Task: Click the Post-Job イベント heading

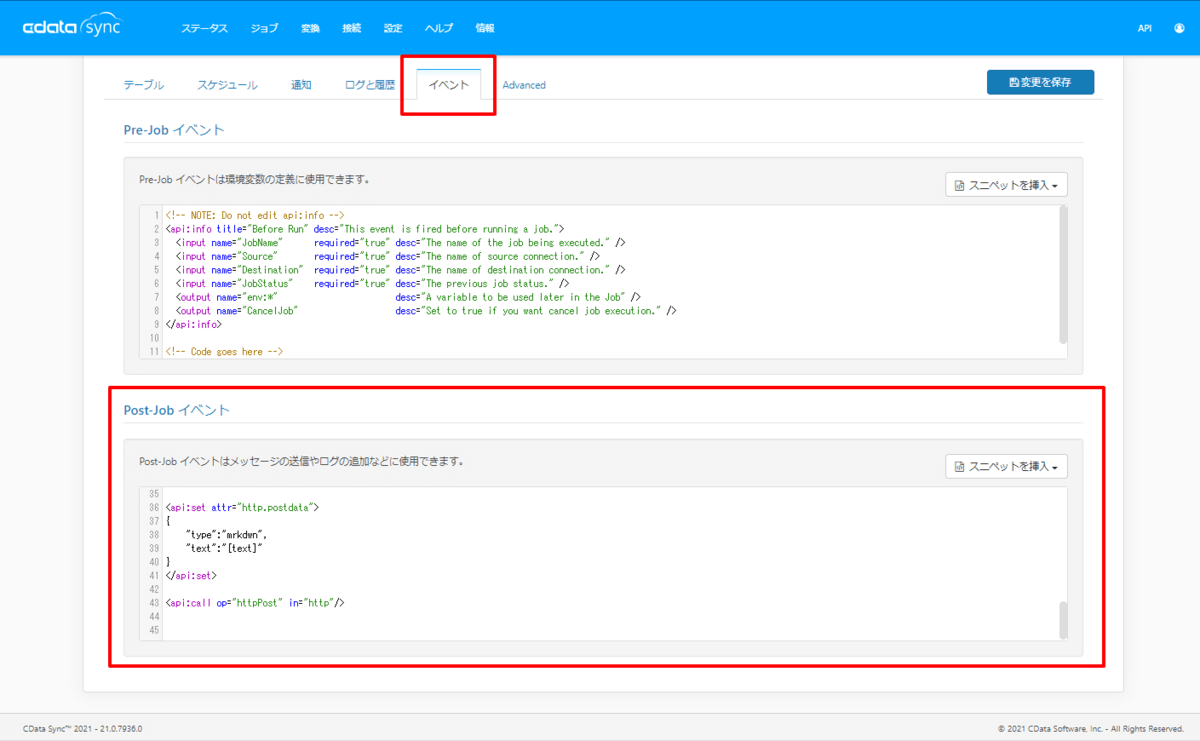Action: tap(177, 410)
